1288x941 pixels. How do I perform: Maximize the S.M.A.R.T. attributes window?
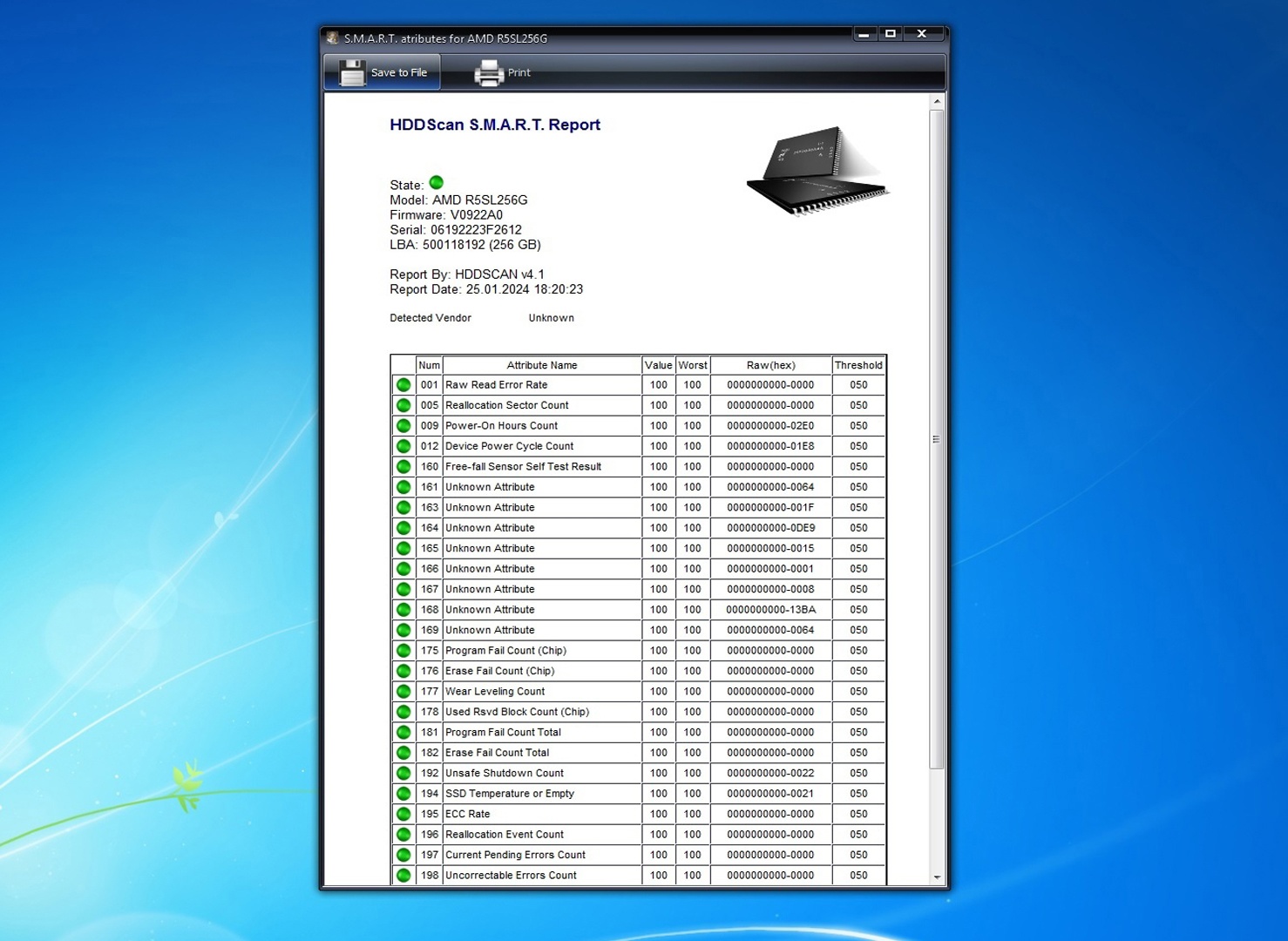coord(890,34)
